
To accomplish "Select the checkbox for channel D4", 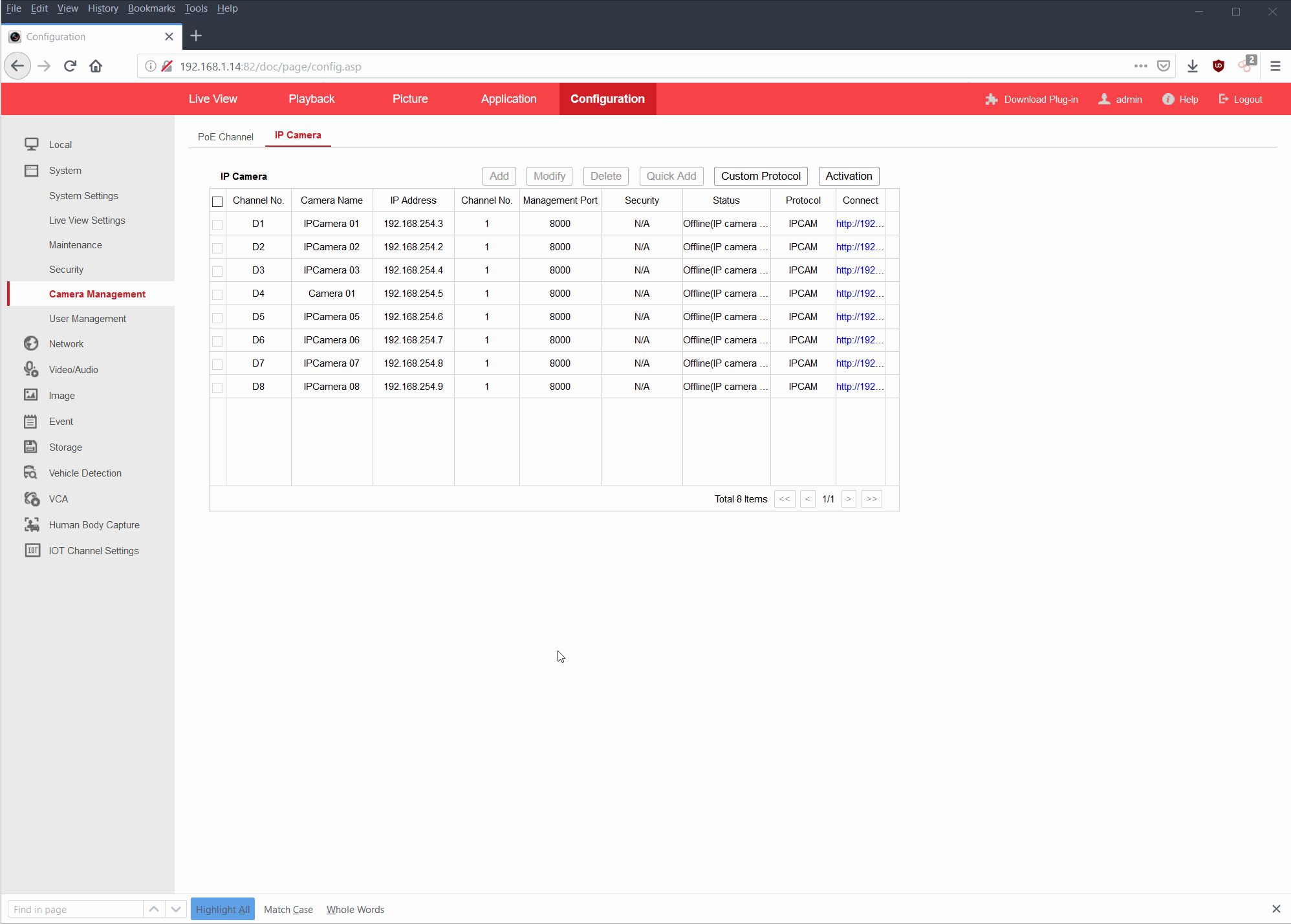I will tap(217, 294).
